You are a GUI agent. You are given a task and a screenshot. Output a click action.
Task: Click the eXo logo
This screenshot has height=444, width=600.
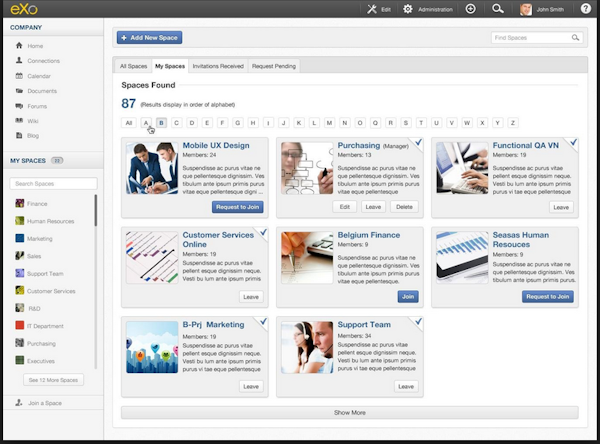(x=24, y=9)
